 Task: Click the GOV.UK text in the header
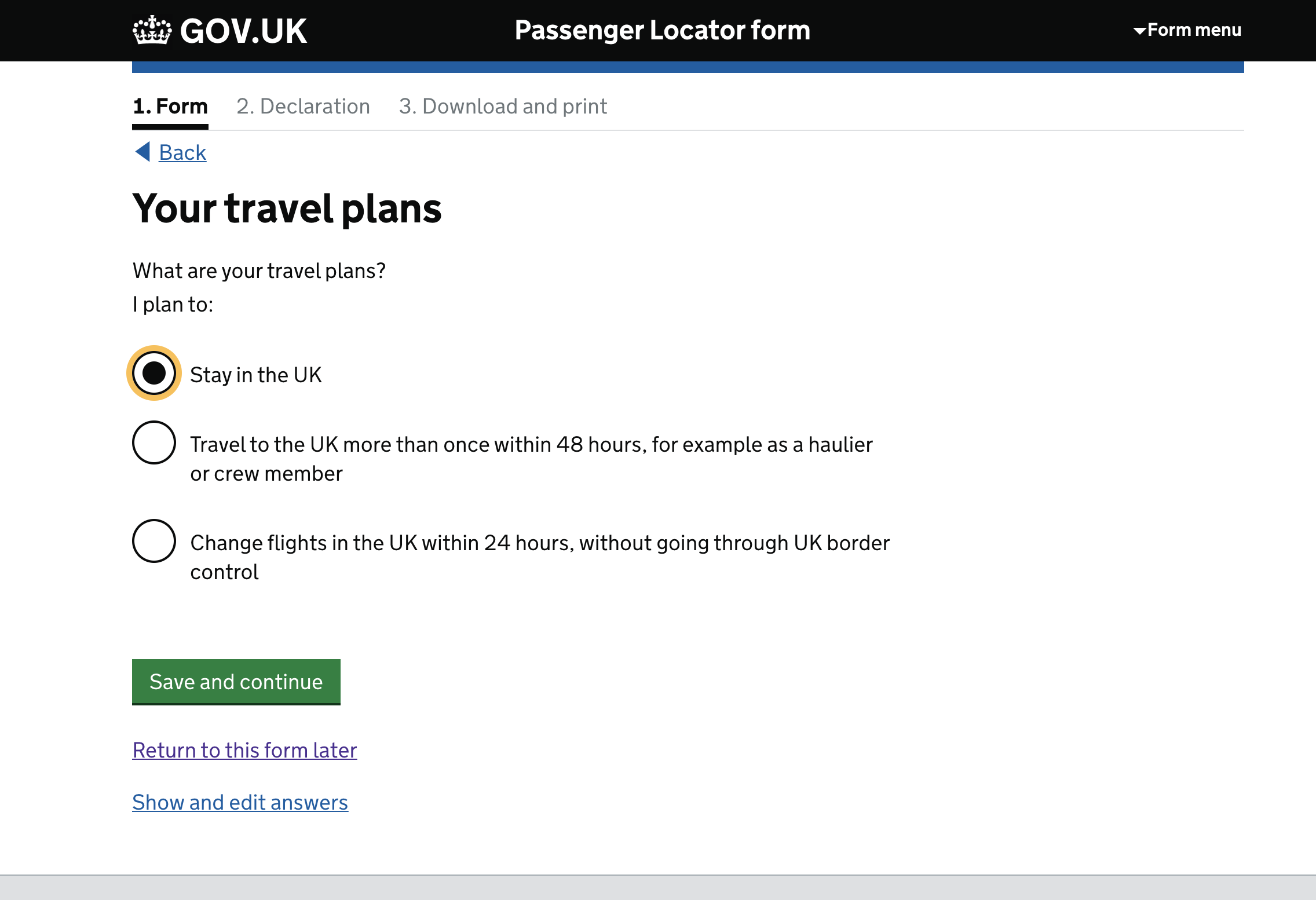click(243, 31)
